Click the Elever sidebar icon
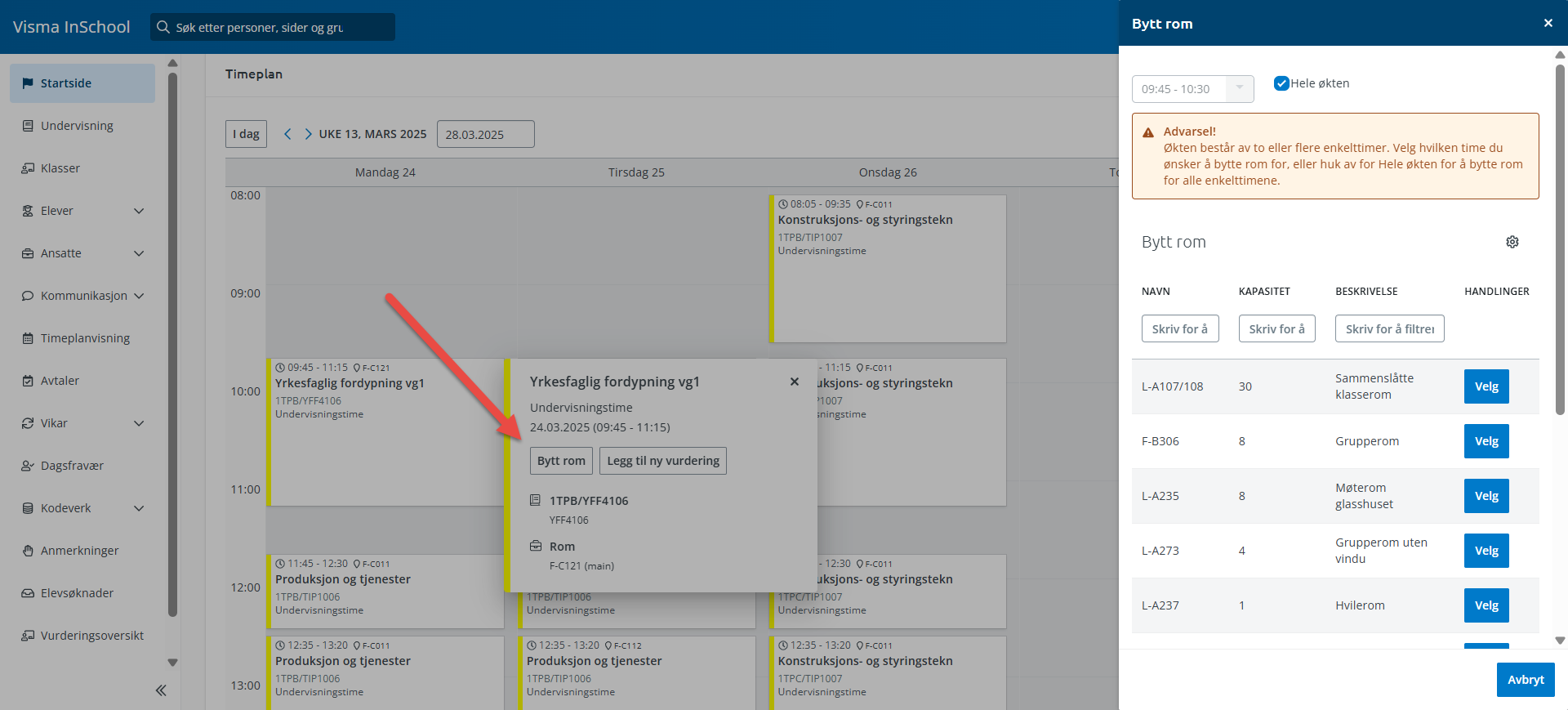 (28, 211)
